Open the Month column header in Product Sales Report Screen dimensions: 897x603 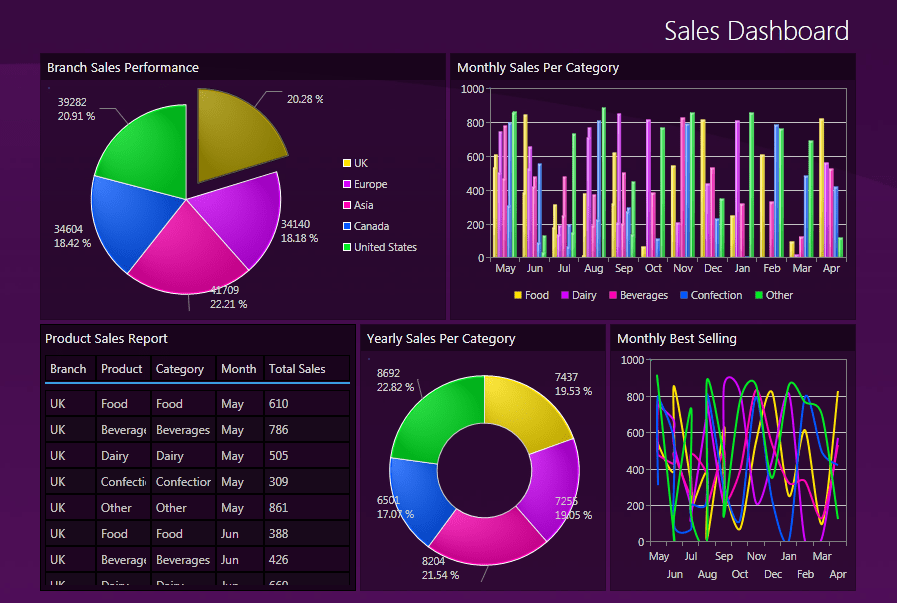point(238,368)
